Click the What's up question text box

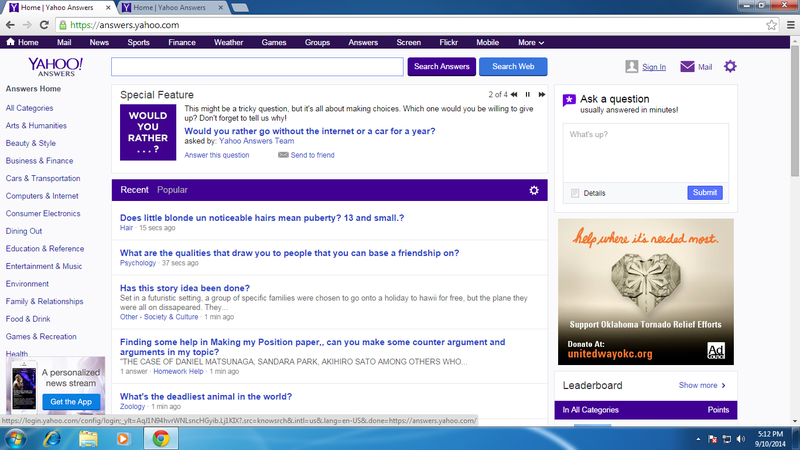(x=645, y=153)
